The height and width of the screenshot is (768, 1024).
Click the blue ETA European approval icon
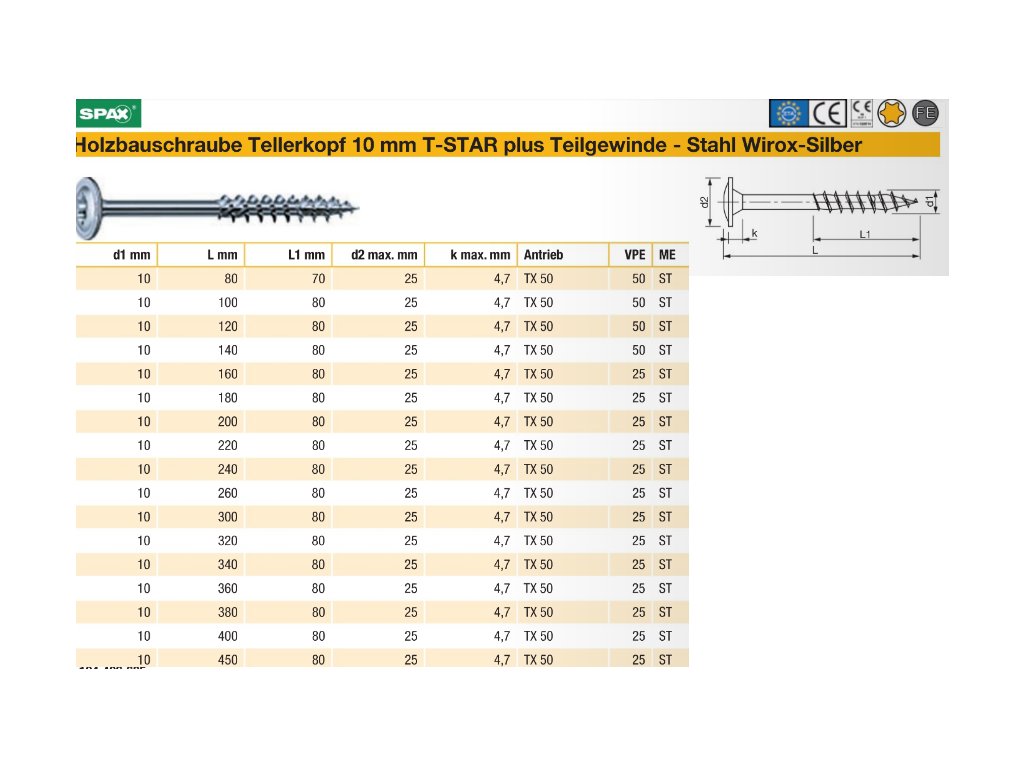pos(789,113)
